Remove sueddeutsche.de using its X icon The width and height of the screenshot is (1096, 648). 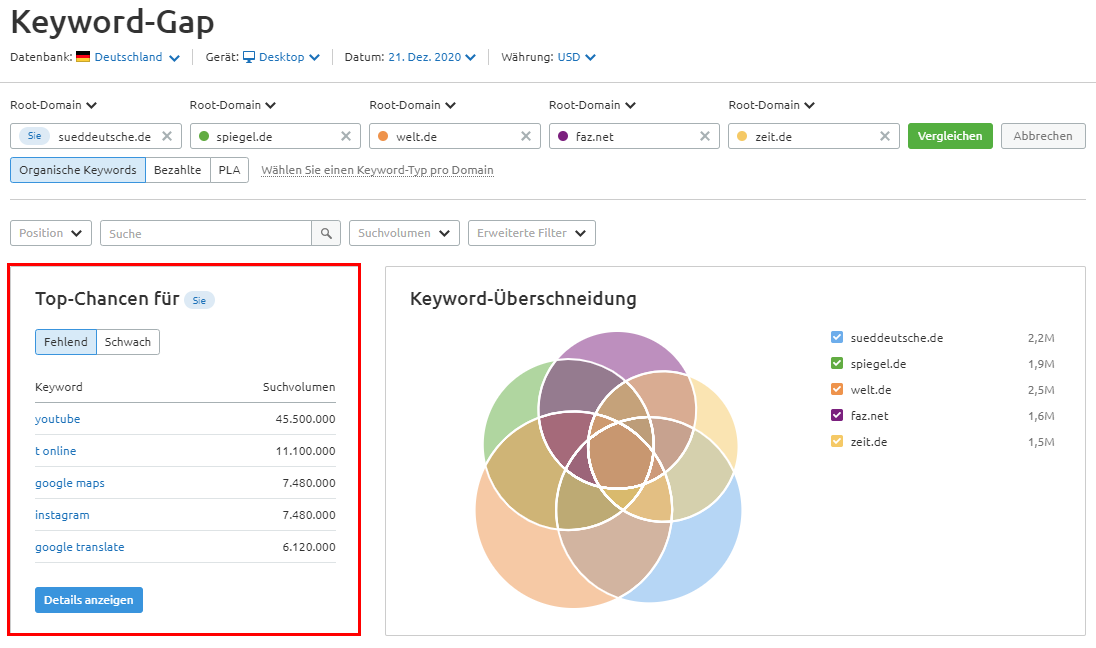tap(167, 136)
